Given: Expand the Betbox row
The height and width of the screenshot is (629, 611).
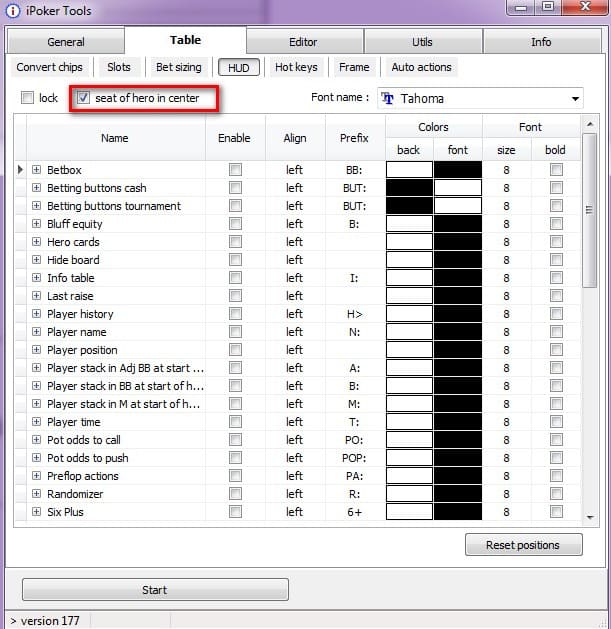Looking at the screenshot, I should point(37,170).
